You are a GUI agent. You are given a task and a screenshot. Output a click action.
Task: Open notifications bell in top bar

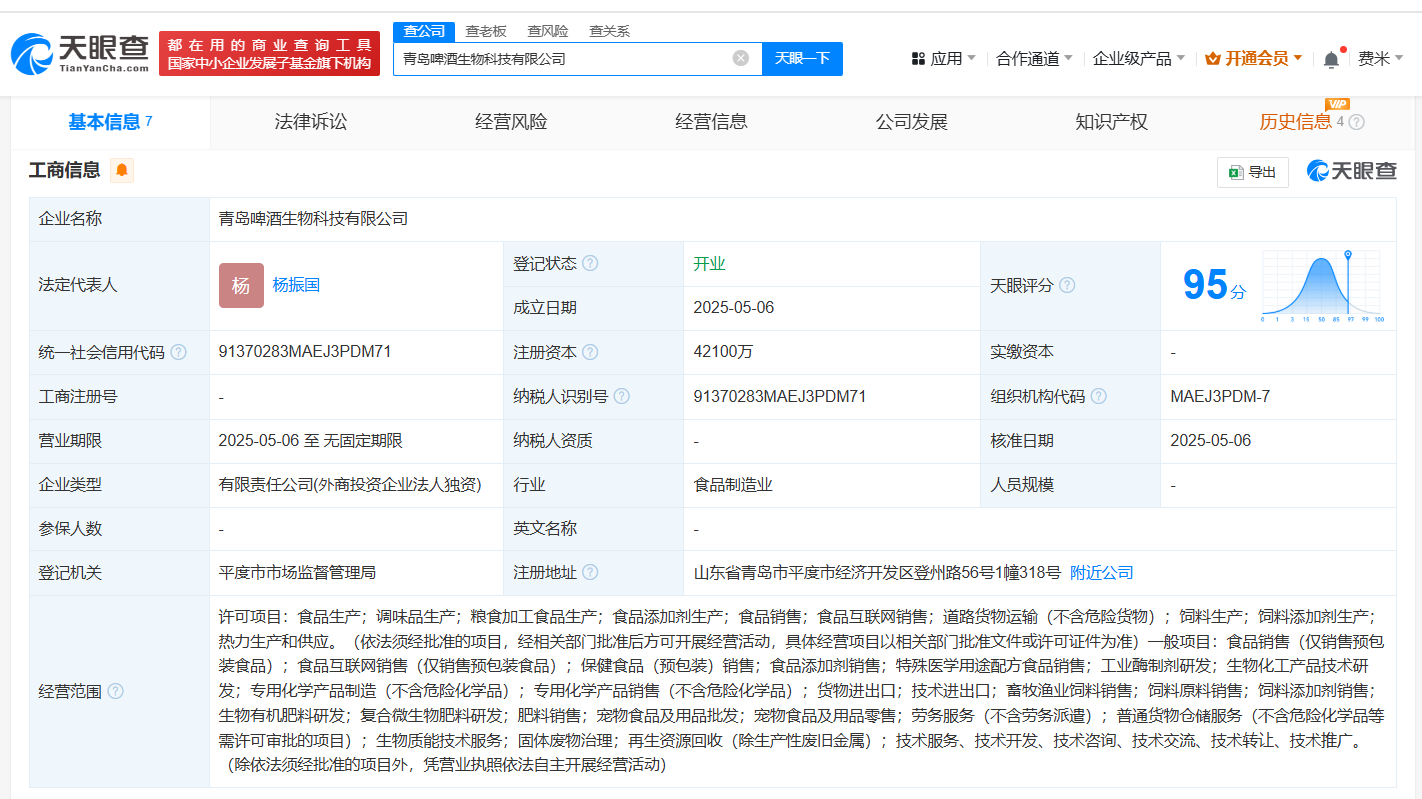coord(1331,59)
